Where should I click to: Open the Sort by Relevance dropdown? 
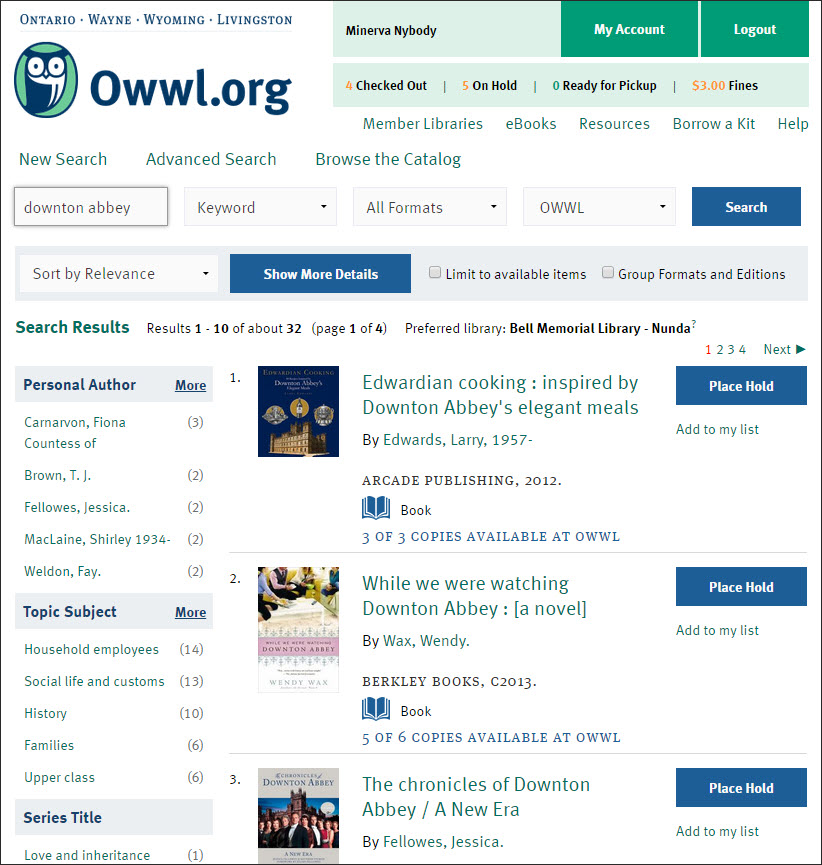pos(119,274)
